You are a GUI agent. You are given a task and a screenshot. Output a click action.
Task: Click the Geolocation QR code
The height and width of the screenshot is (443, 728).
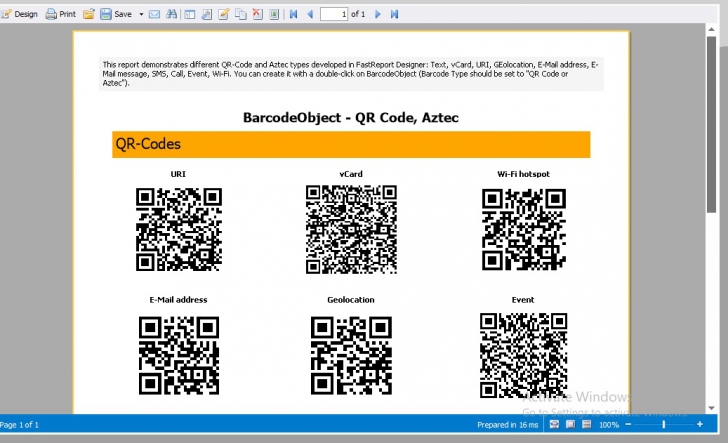pos(351,356)
